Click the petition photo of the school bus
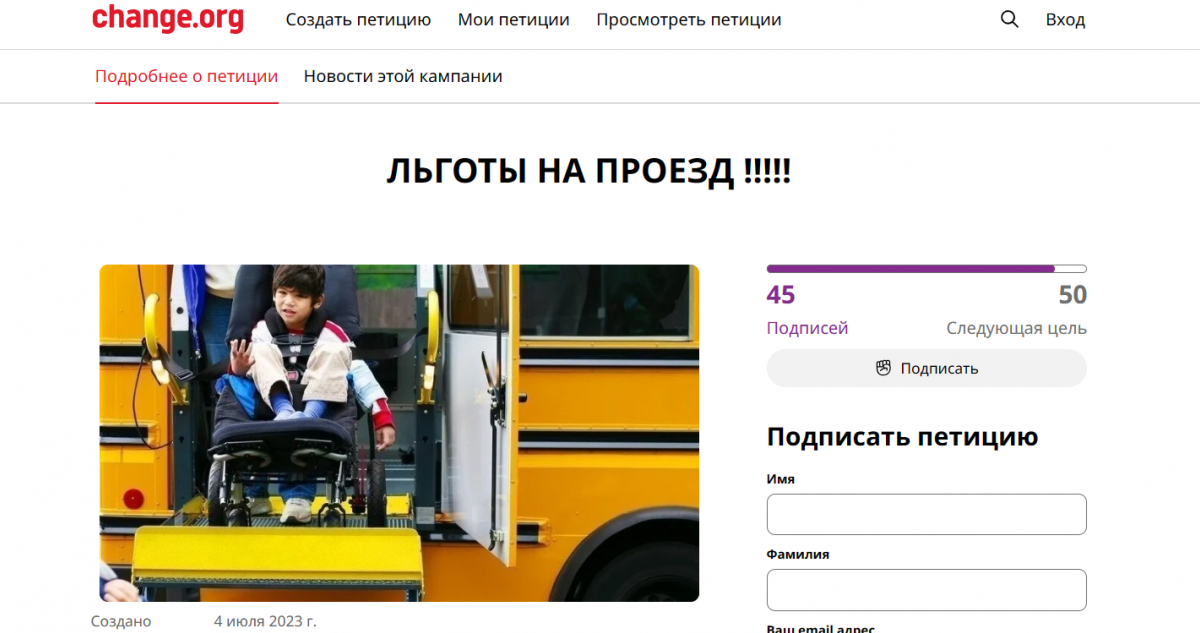The height and width of the screenshot is (633, 1200). coord(399,432)
